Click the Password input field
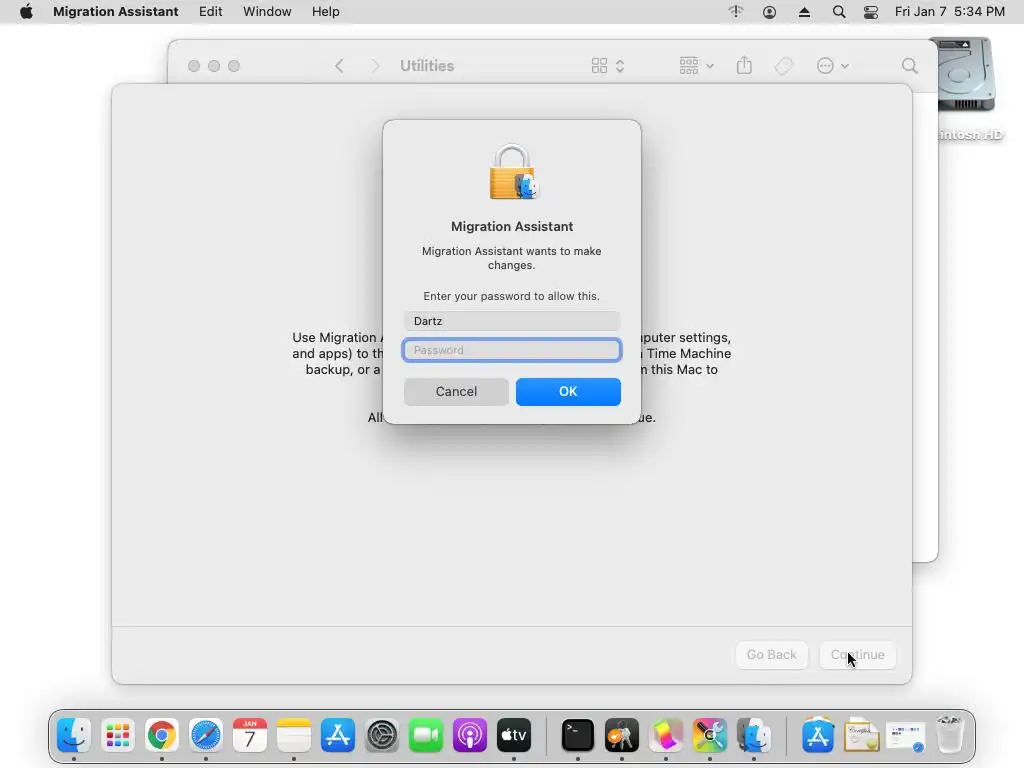Screen dimensions: 1024x768 (x=512, y=350)
